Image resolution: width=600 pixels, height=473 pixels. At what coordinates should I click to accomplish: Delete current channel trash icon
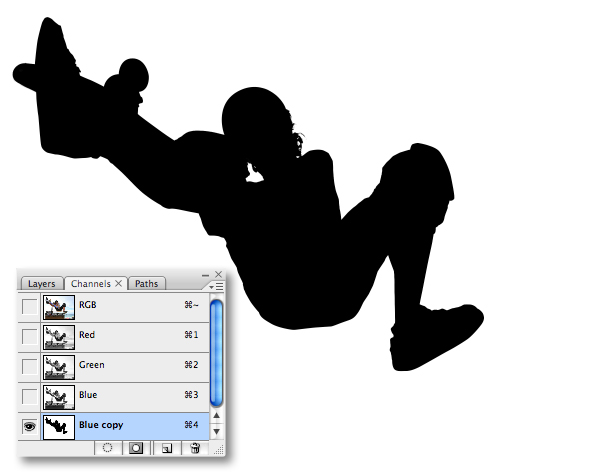195,448
